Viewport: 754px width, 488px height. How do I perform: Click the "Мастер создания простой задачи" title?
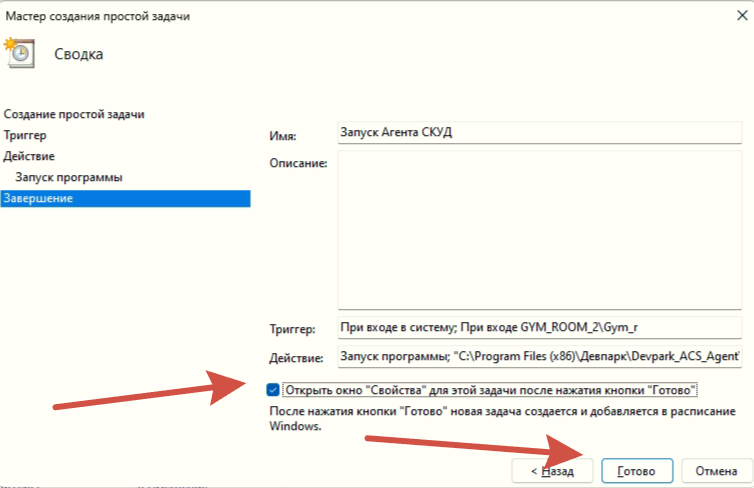click(x=98, y=16)
